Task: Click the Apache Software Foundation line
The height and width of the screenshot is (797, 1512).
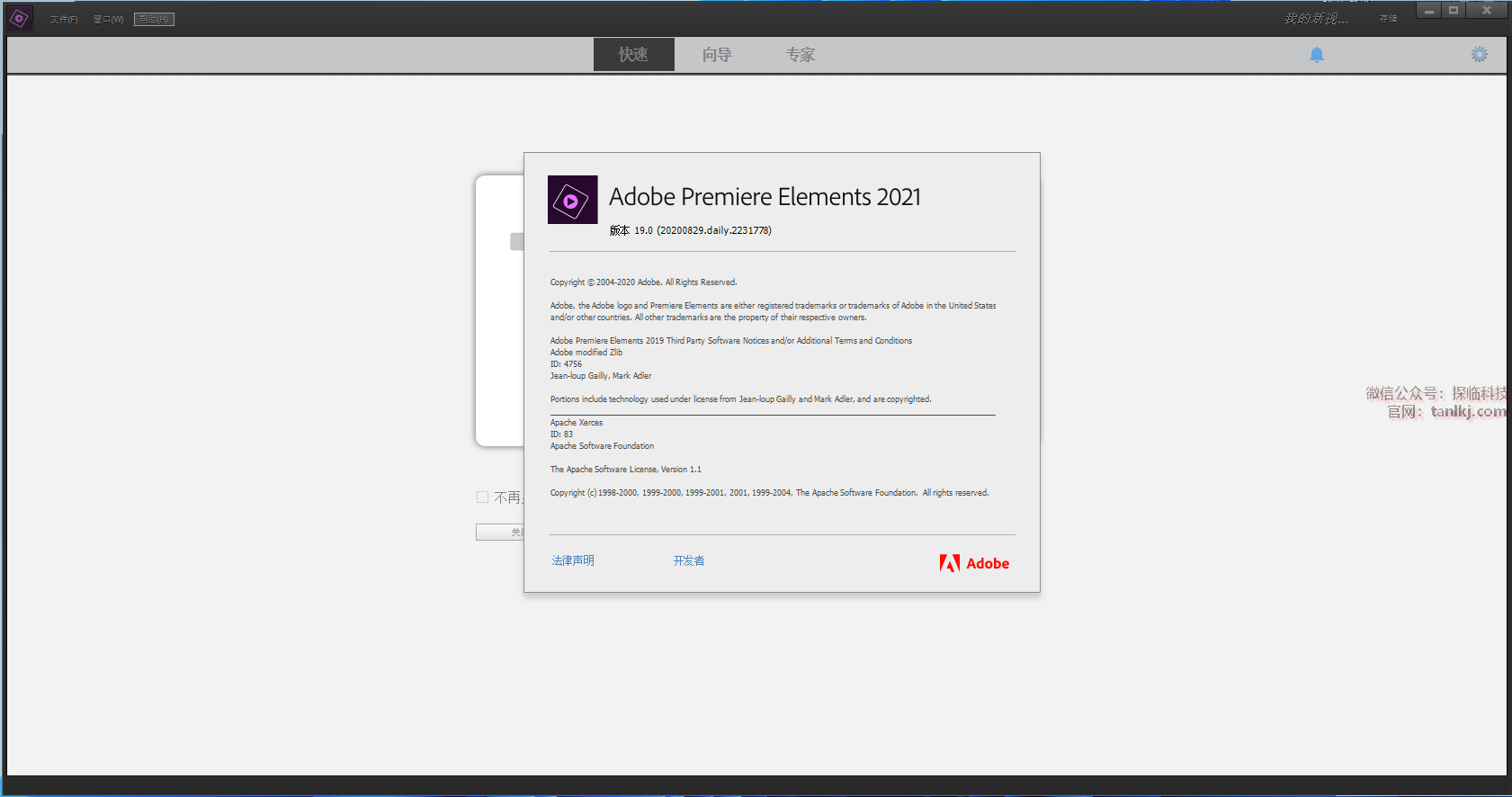Action: [x=603, y=446]
